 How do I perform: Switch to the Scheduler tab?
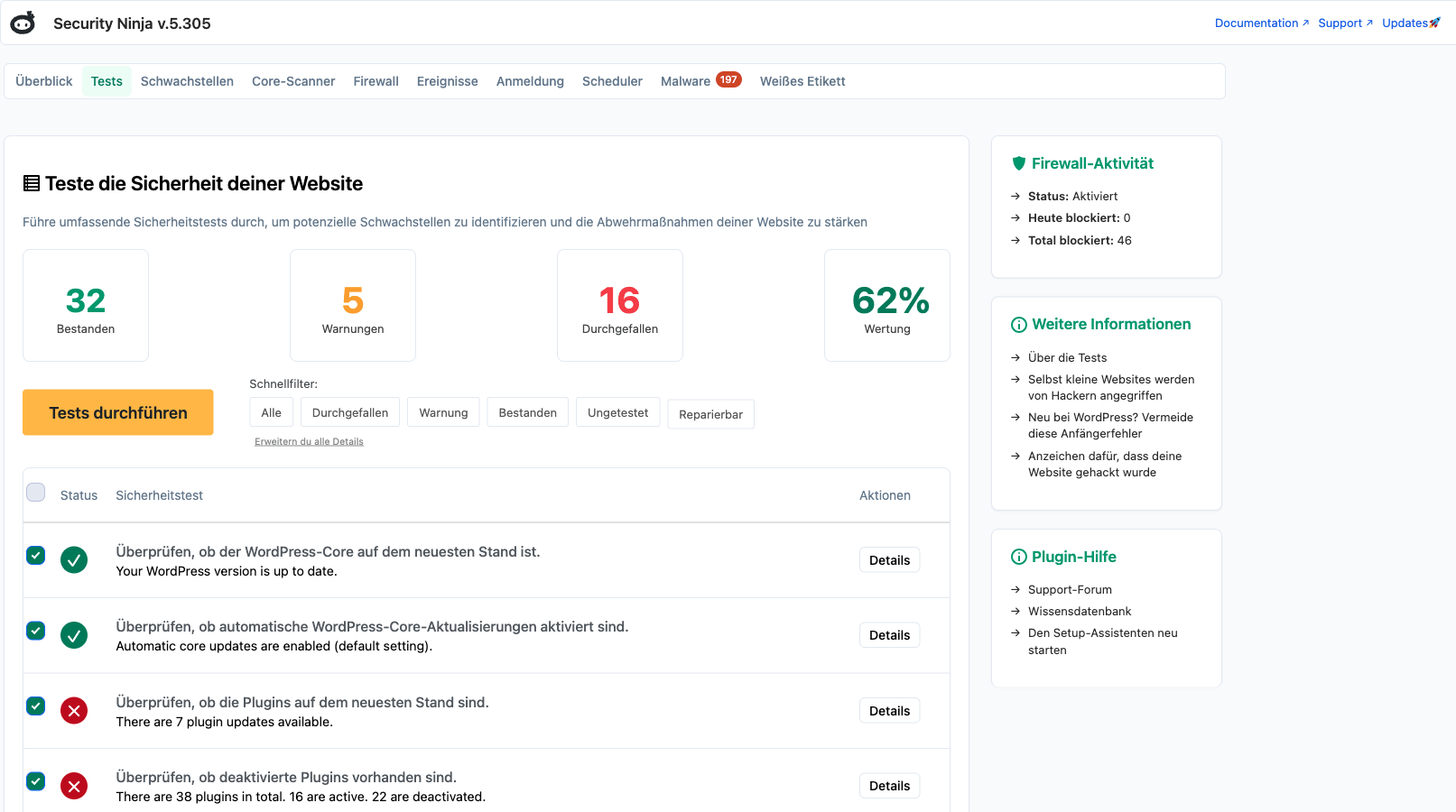coord(612,81)
